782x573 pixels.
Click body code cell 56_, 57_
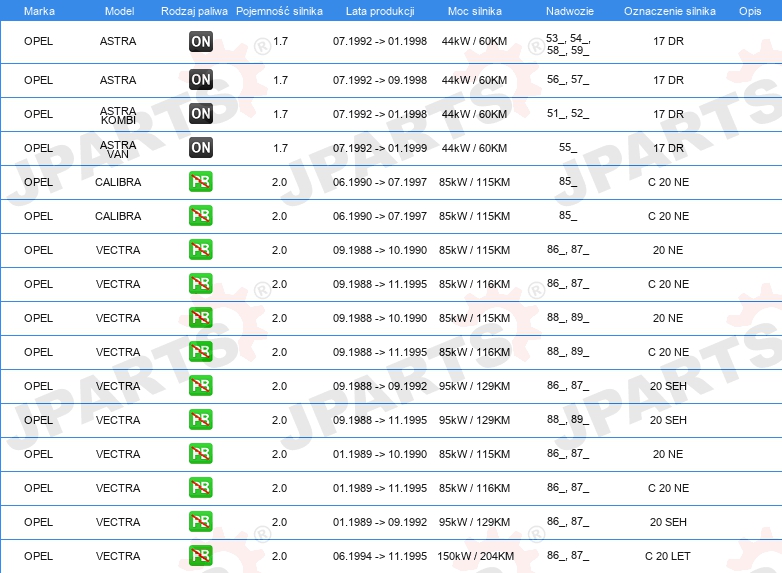[568, 79]
